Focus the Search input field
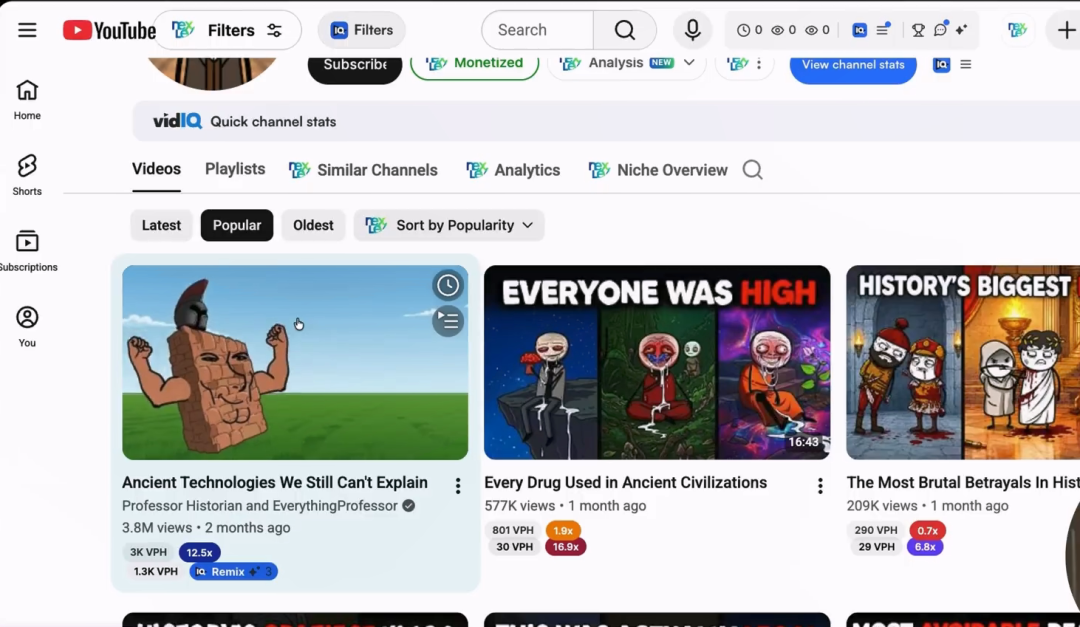 [538, 30]
